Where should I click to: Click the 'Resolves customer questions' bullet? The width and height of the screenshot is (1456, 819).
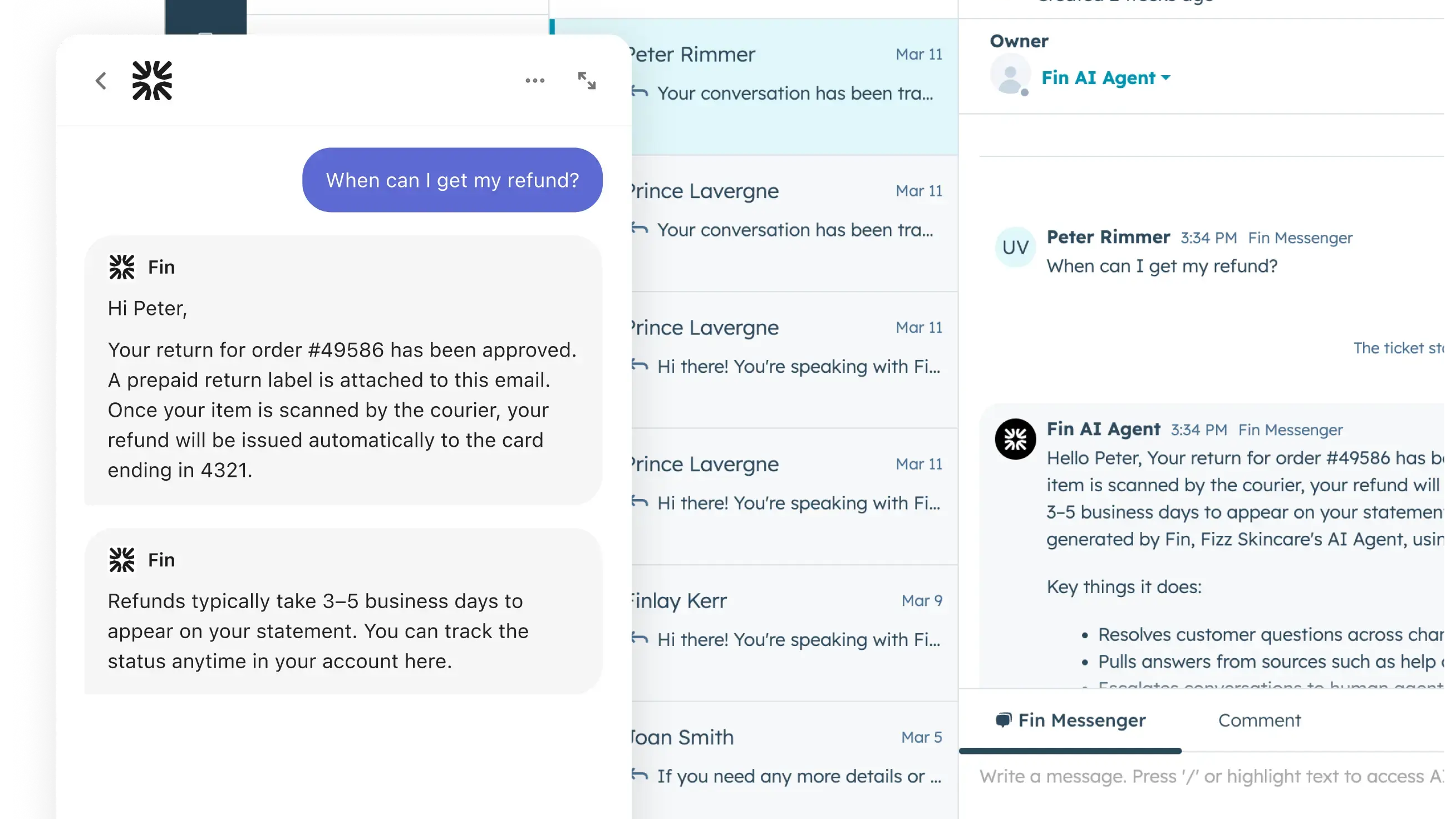tap(1271, 635)
